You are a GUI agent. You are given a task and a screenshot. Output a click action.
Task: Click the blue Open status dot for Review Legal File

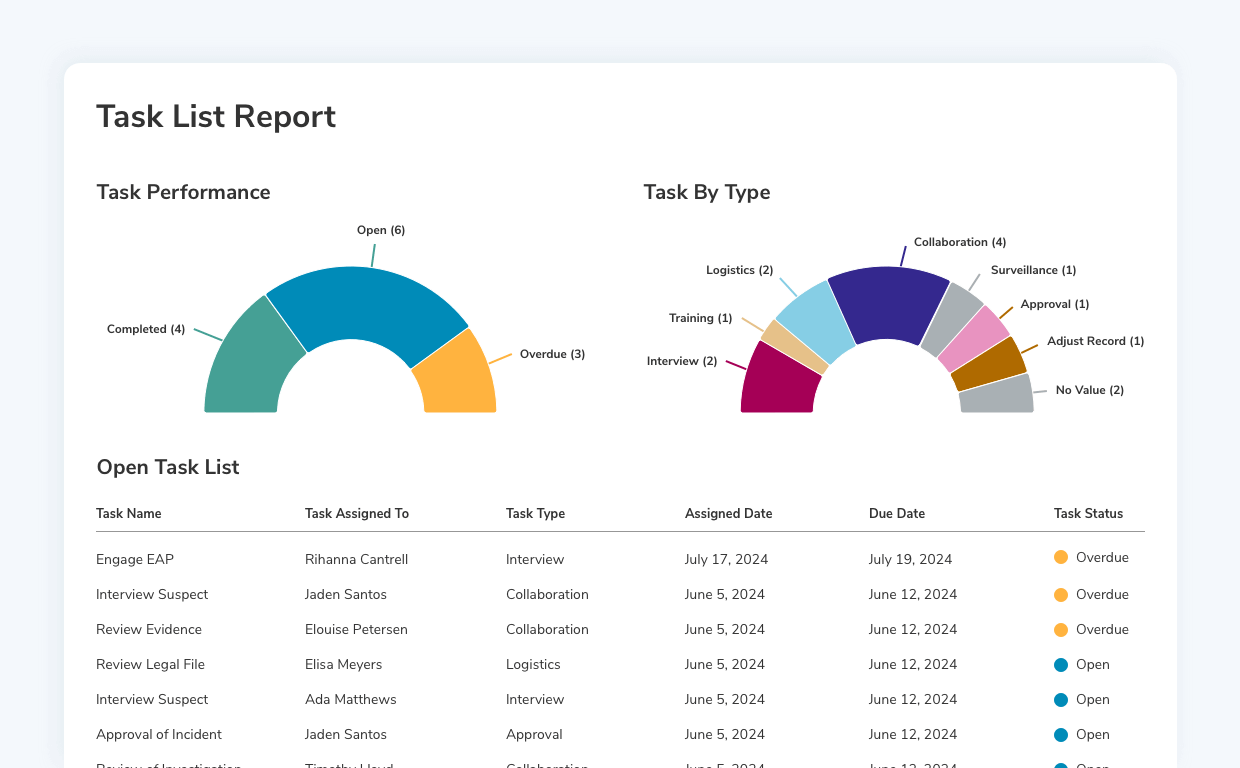pyautogui.click(x=1060, y=664)
